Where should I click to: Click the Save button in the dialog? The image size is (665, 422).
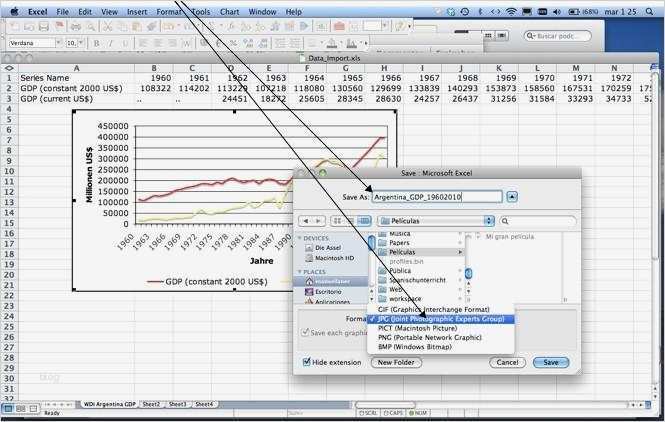click(550, 362)
